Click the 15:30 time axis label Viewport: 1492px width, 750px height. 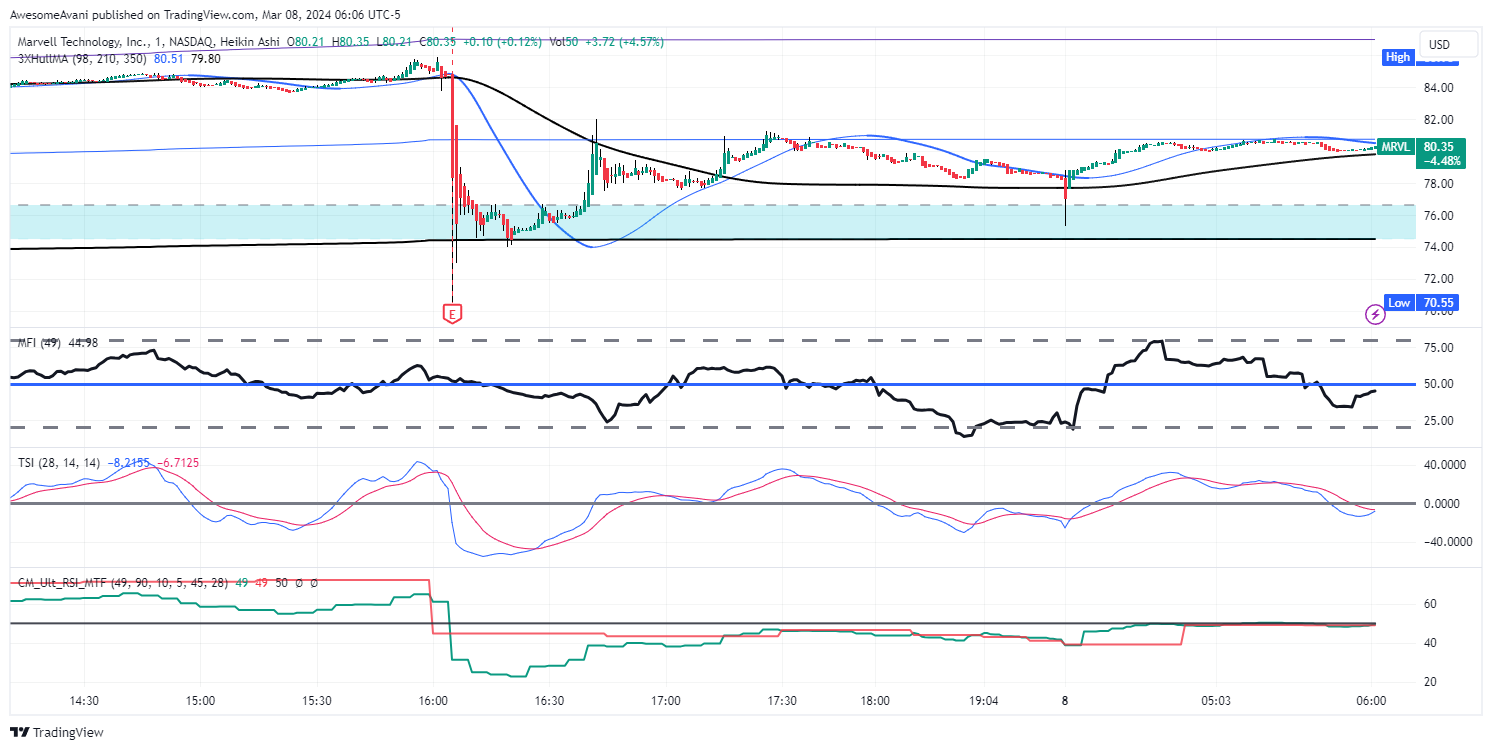tap(316, 701)
